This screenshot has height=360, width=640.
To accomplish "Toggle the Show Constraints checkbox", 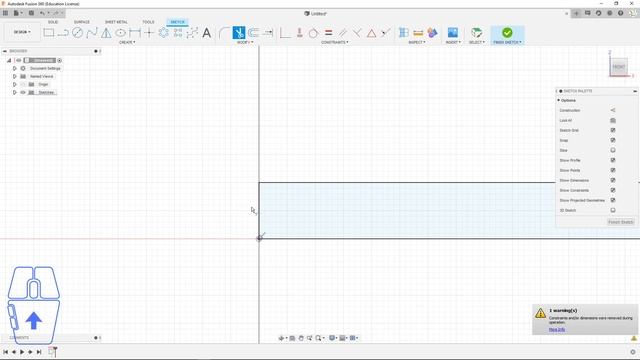I will [613, 190].
